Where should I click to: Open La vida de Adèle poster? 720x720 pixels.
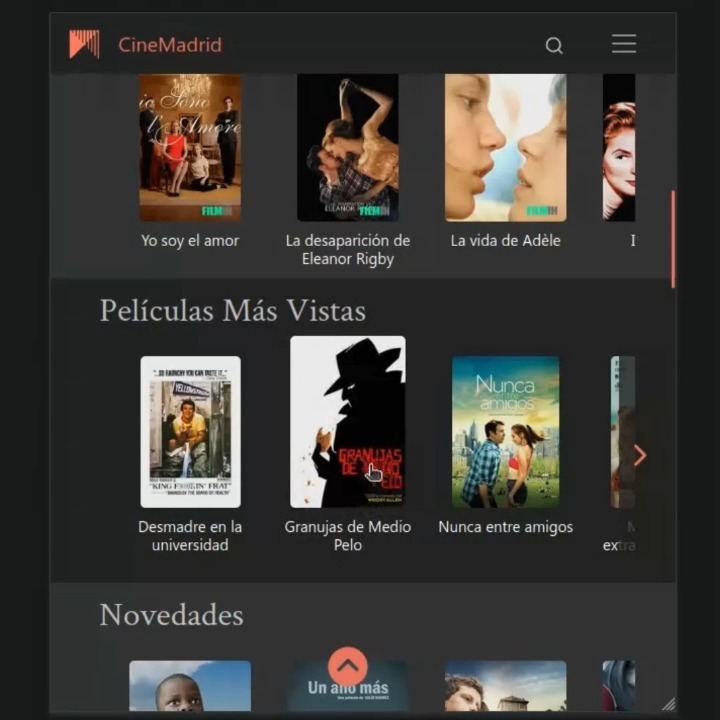pyautogui.click(x=506, y=148)
